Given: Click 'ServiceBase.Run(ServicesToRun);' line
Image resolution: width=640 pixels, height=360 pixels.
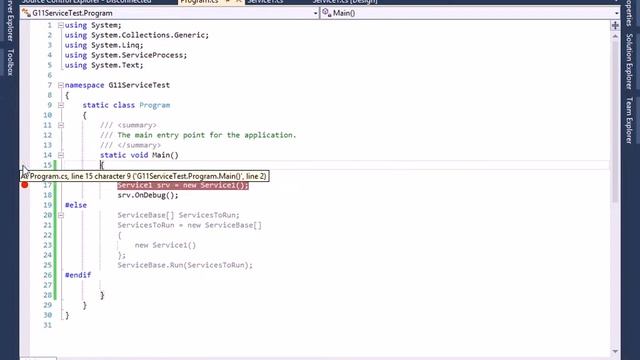Looking at the screenshot, I should click(x=185, y=265).
